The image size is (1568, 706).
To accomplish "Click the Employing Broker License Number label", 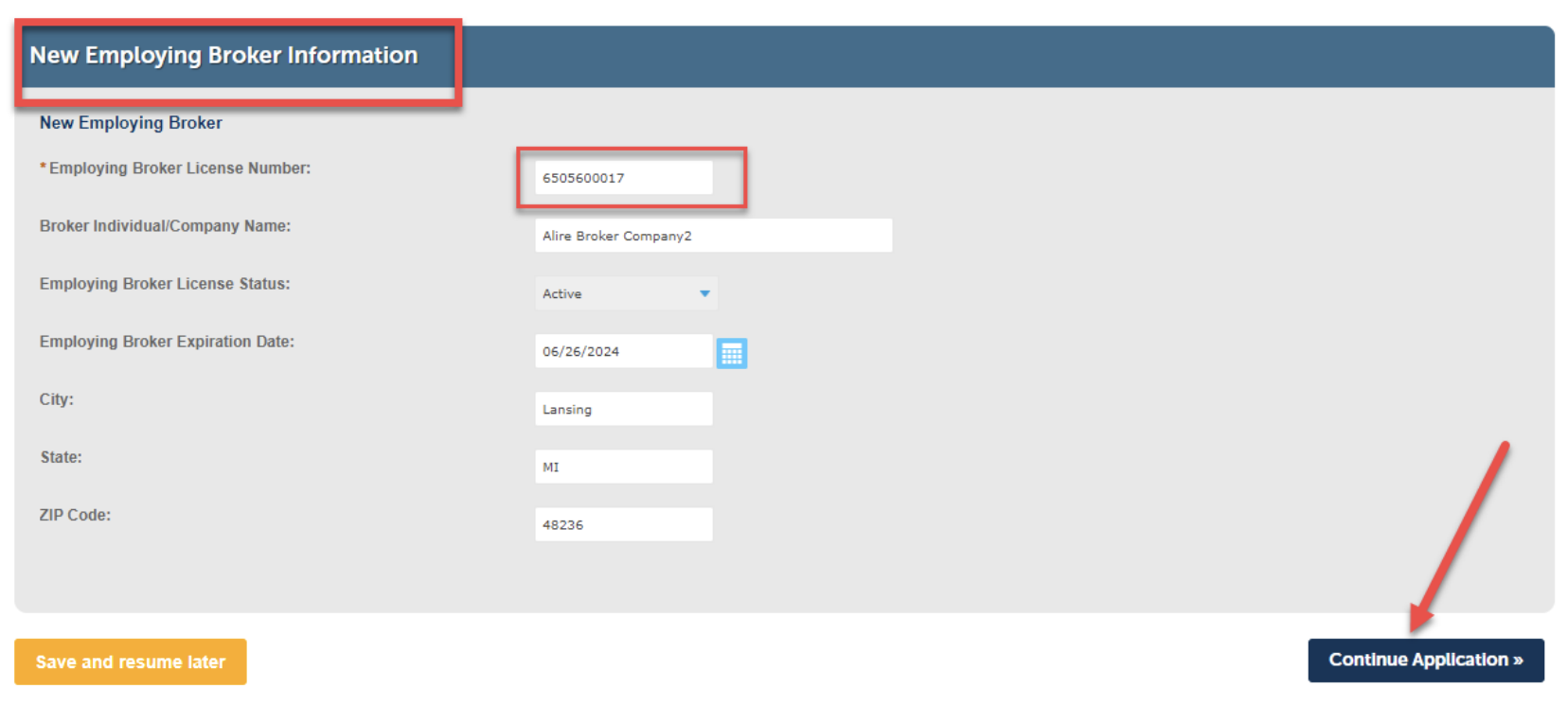I will coord(179,168).
